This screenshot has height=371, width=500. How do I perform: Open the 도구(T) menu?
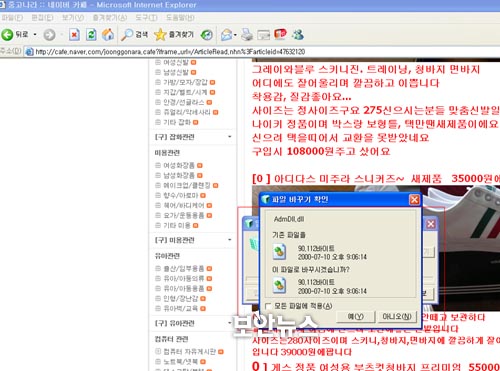tap(146, 17)
